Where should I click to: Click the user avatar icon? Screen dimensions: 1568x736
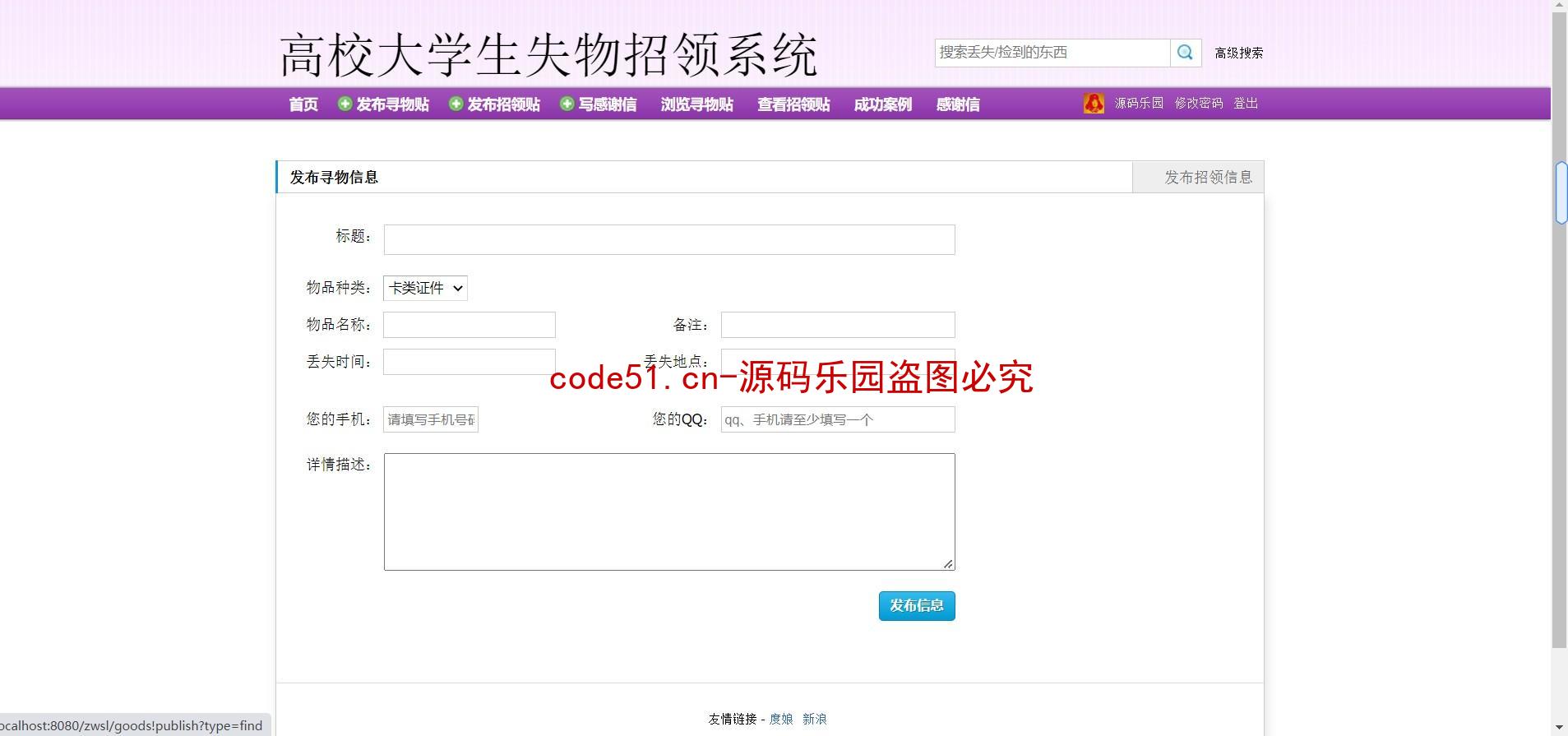point(1094,104)
